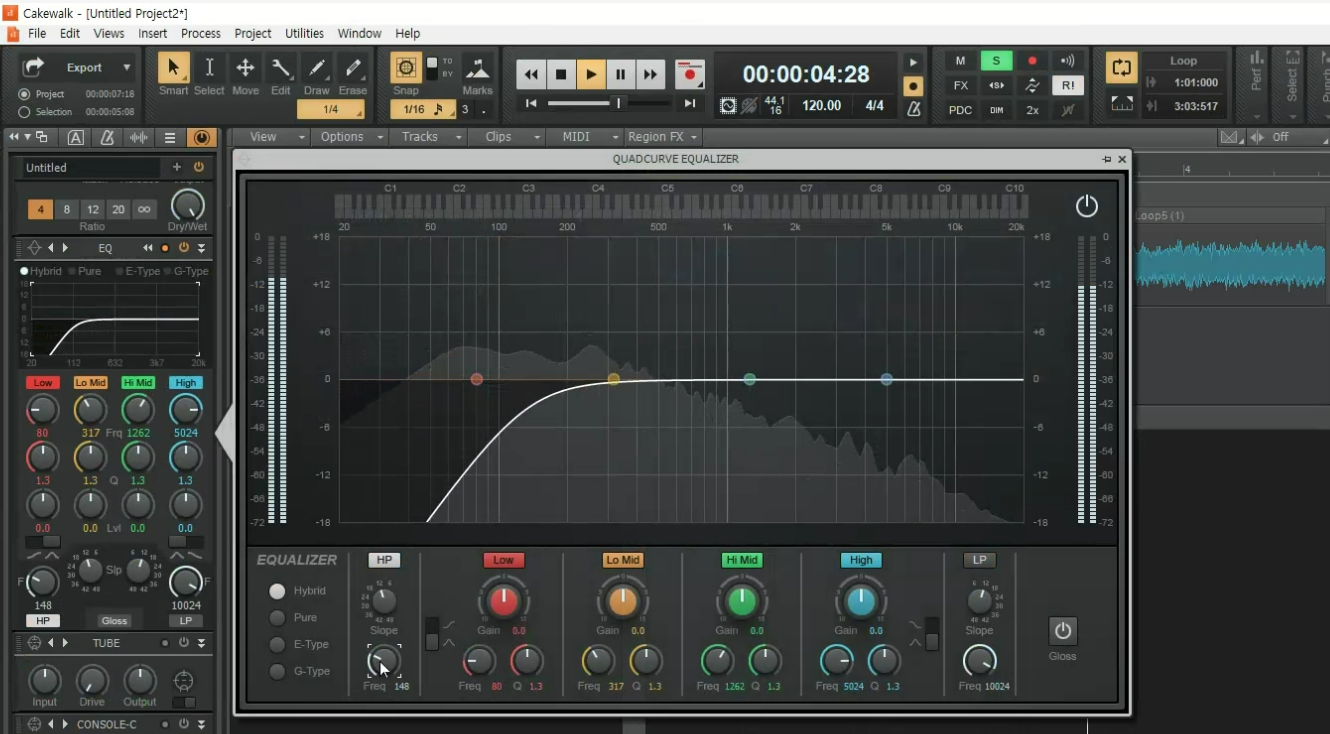Toggle the Loop on/off button
Screen dimensions: 1330x734
1121,68
